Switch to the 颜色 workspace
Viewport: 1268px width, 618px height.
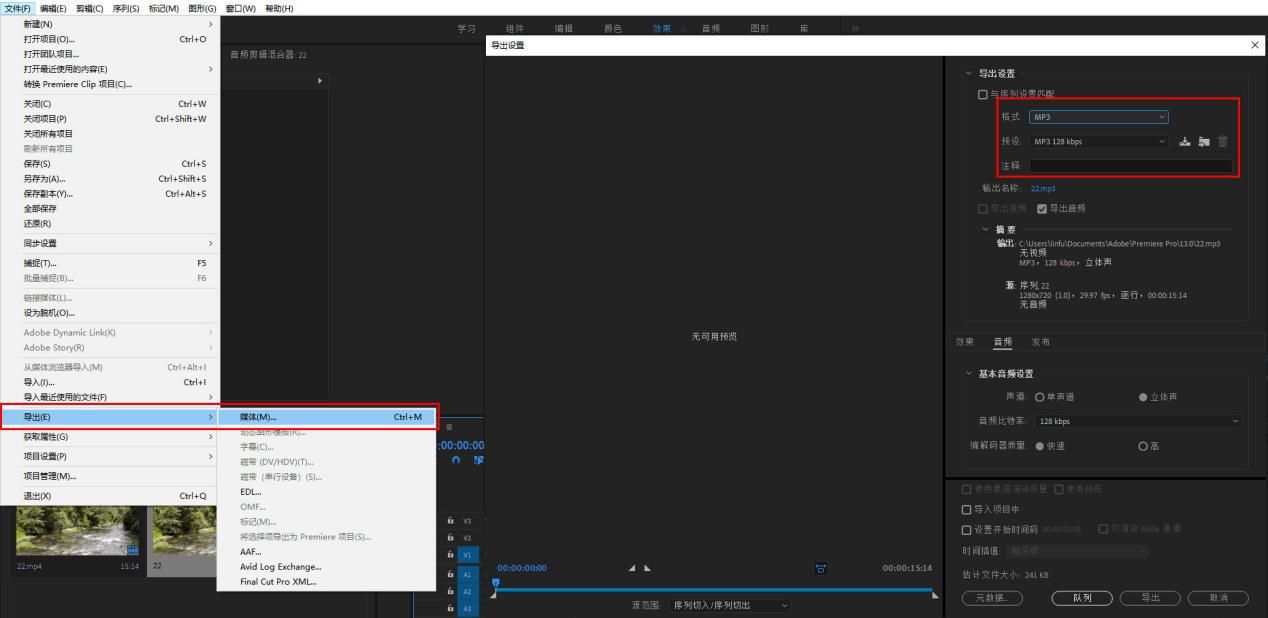click(x=612, y=28)
